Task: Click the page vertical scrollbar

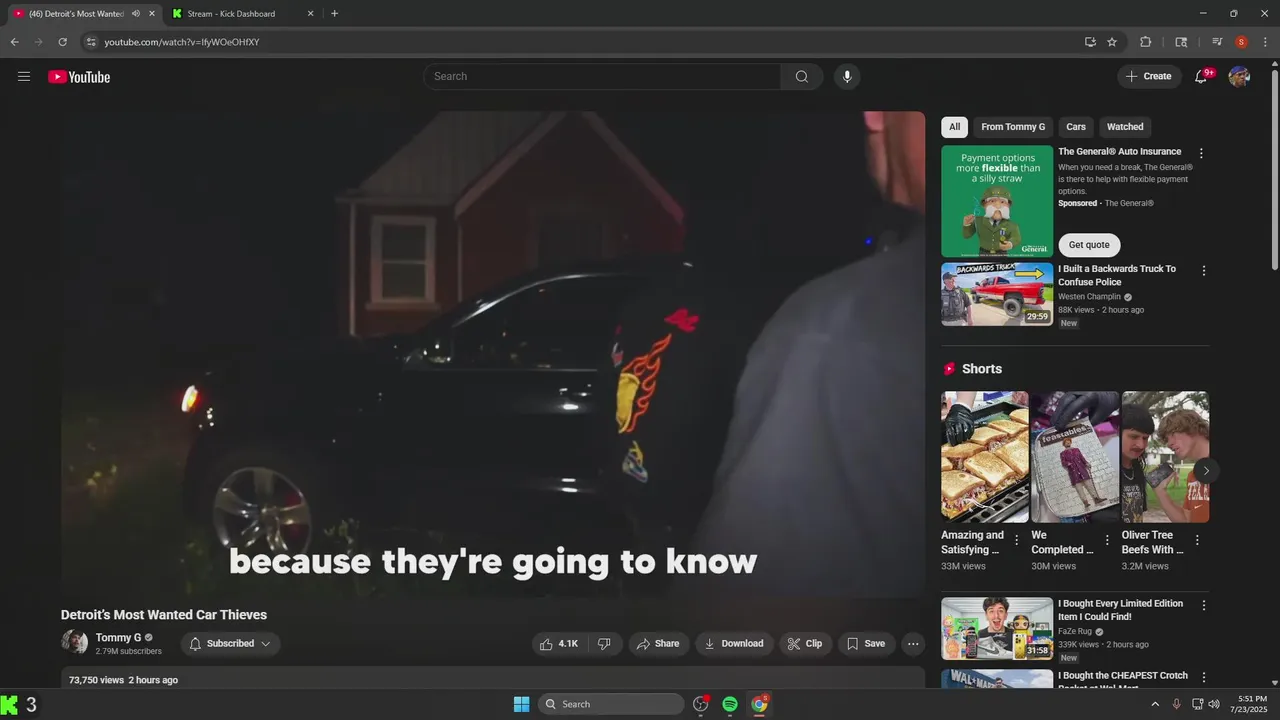Action: 1274,170
